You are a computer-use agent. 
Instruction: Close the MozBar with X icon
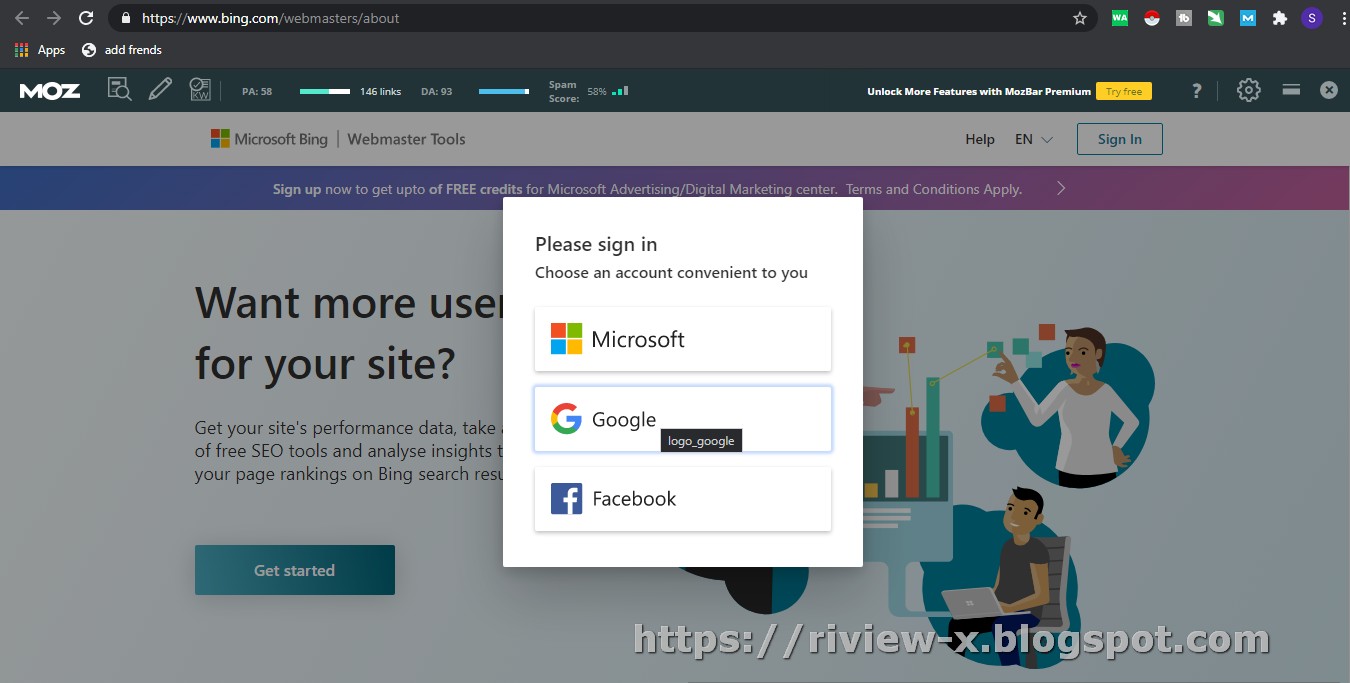pos(1329,90)
